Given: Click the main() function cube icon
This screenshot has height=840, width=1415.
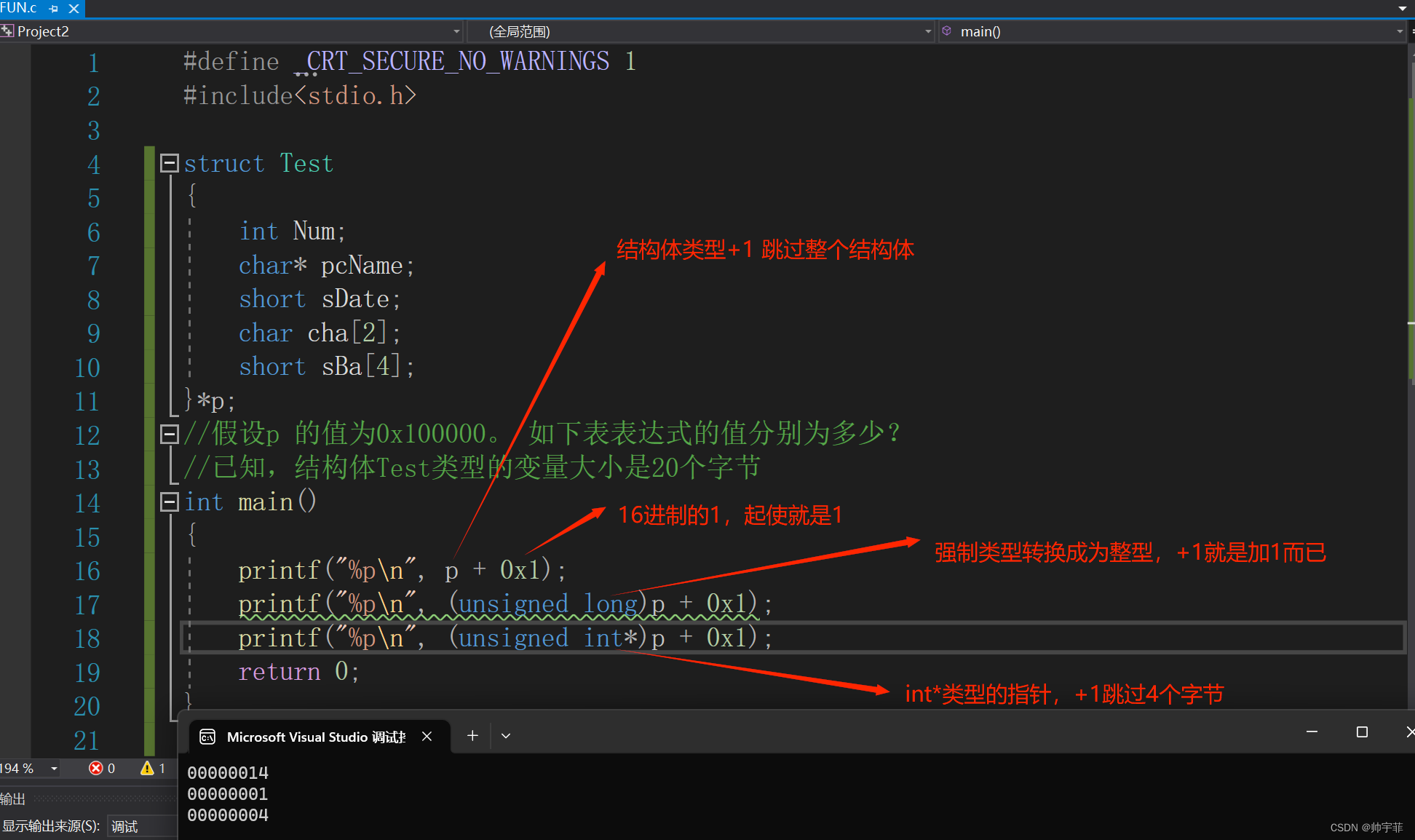Looking at the screenshot, I should pyautogui.click(x=947, y=31).
